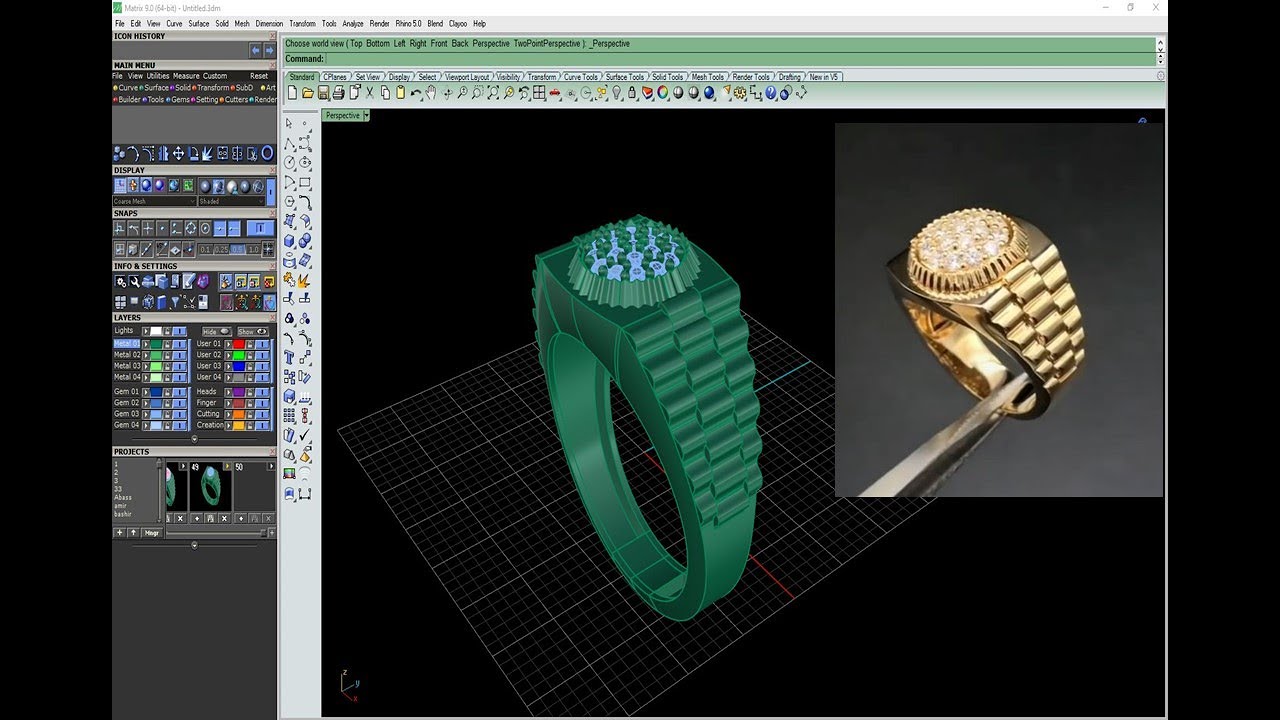
Task: Toggle visibility of Cutting layer
Action: (x=262, y=414)
